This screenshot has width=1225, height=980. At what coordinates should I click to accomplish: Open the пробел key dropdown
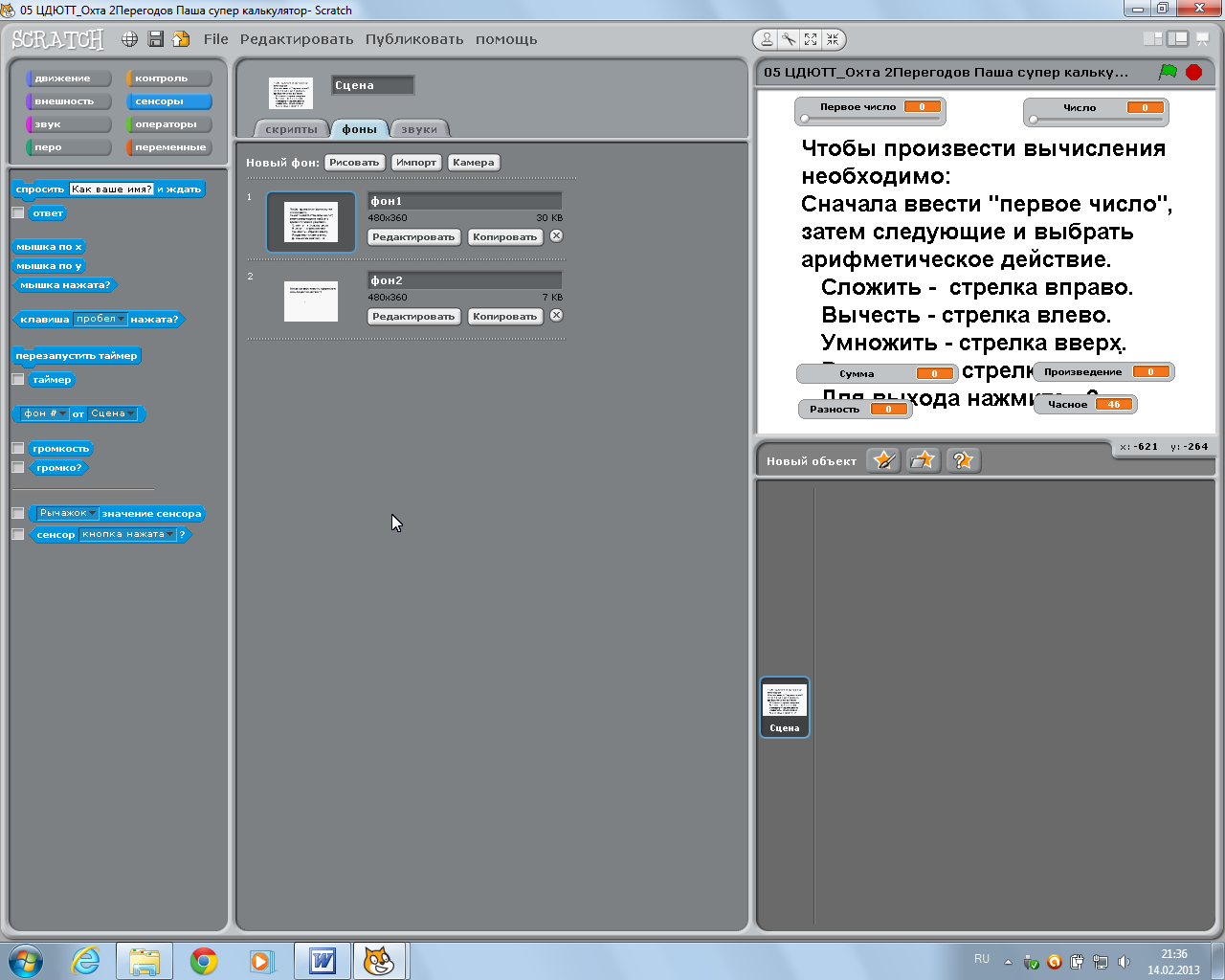pos(100,319)
